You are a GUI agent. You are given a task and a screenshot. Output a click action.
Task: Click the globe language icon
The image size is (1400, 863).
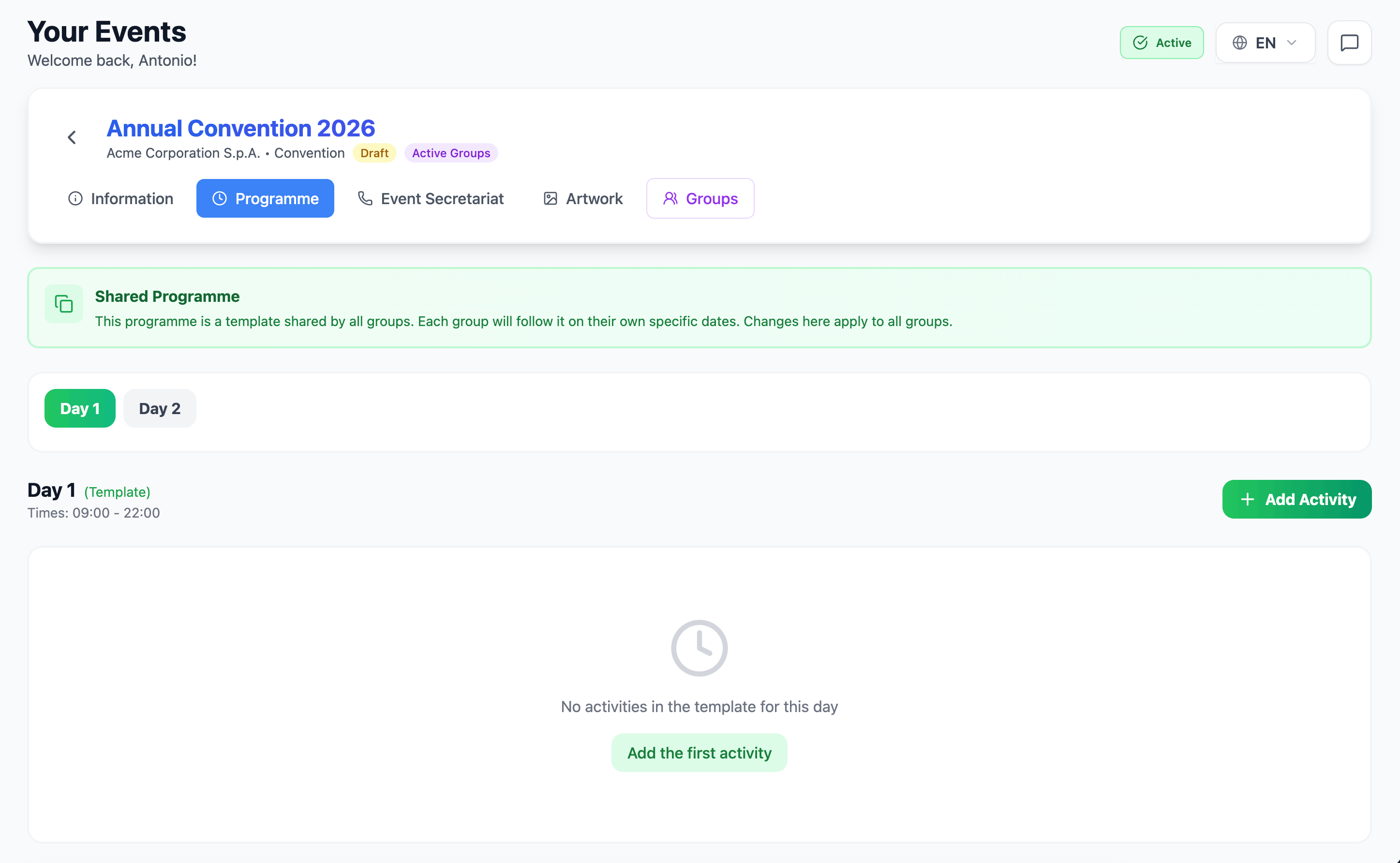1239,43
